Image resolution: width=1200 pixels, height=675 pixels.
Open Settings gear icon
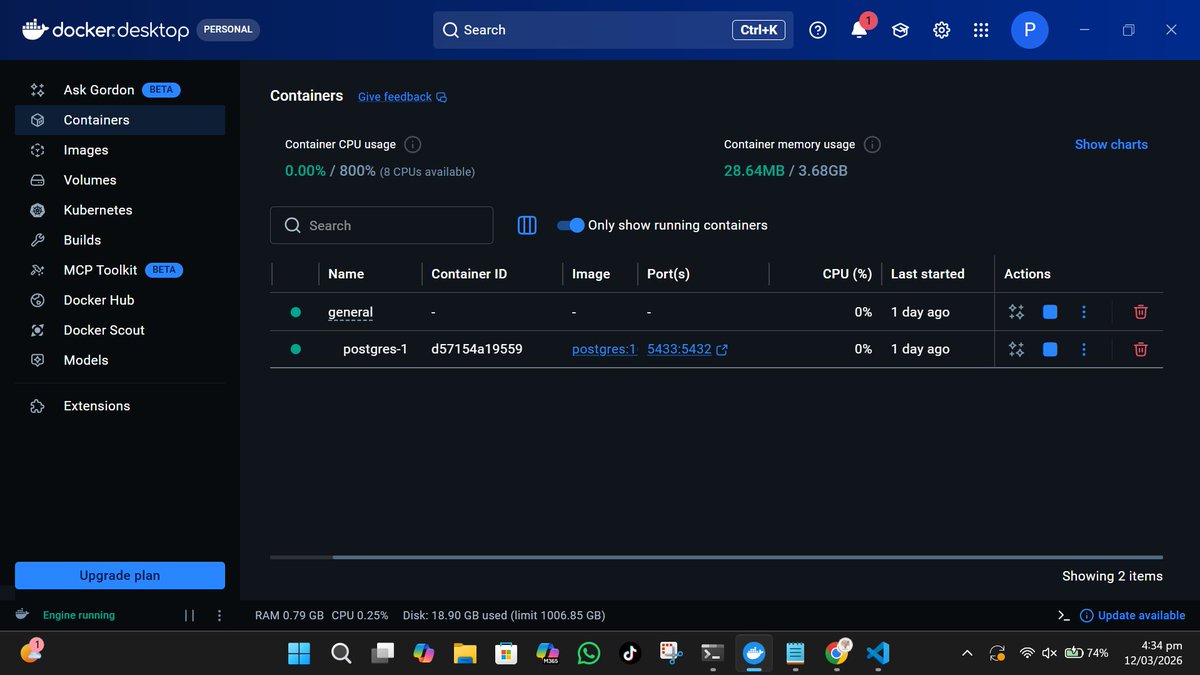coord(941,30)
